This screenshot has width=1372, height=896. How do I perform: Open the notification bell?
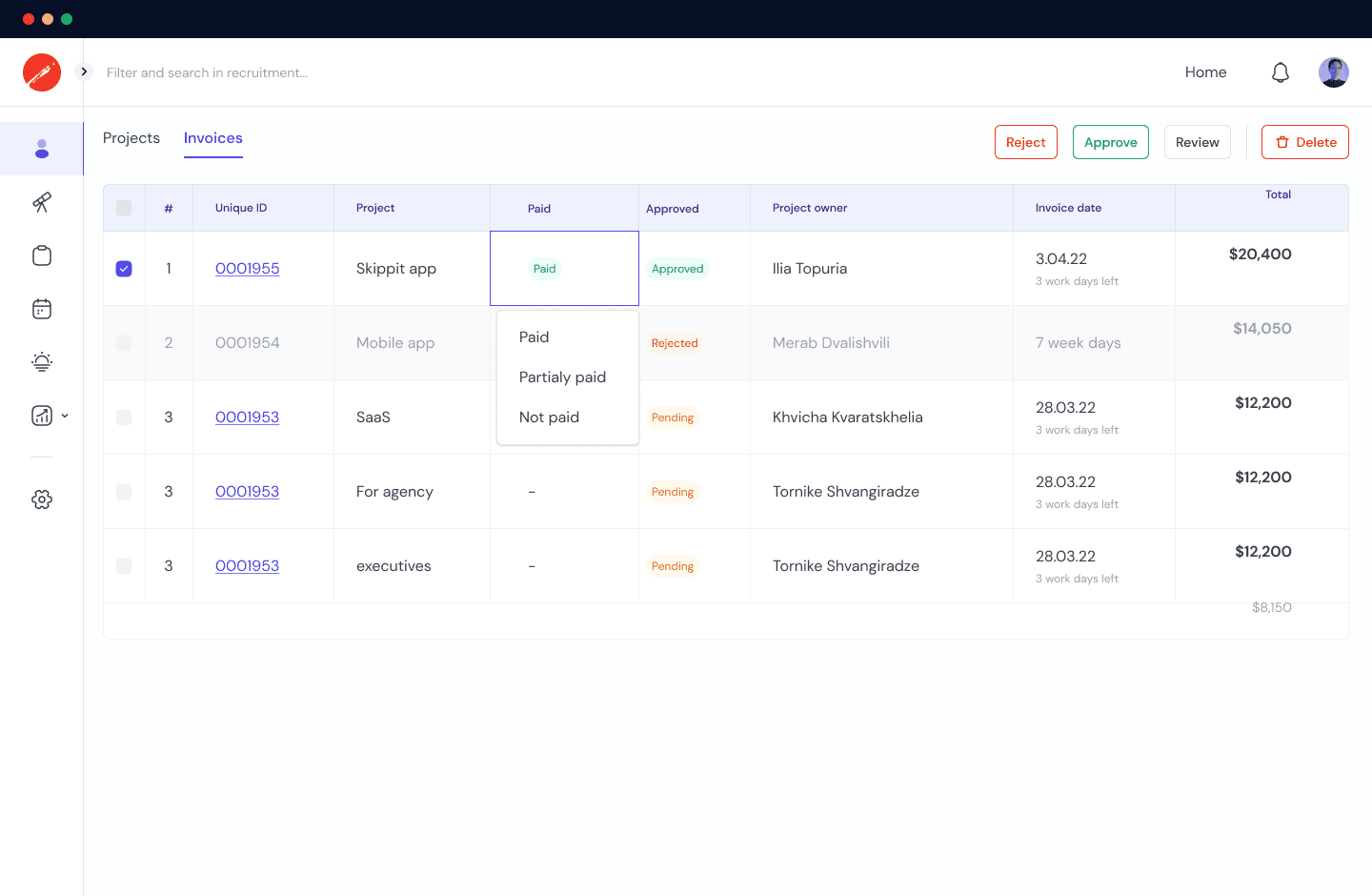[1281, 71]
